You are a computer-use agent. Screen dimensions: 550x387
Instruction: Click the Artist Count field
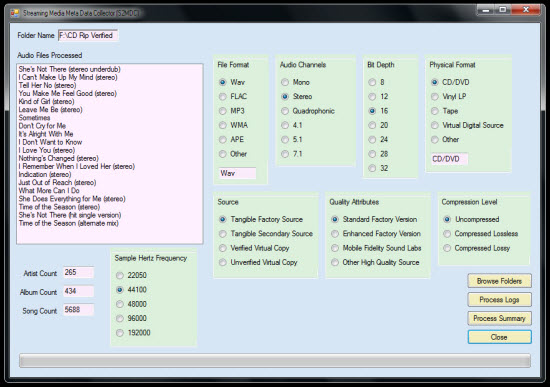pyautogui.click(x=78, y=272)
